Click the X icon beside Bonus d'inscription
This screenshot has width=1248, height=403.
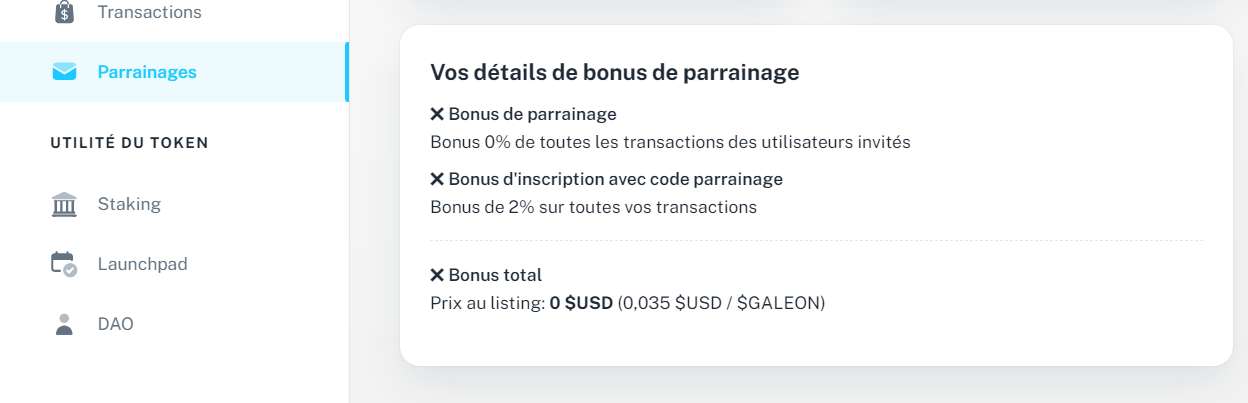tap(437, 179)
